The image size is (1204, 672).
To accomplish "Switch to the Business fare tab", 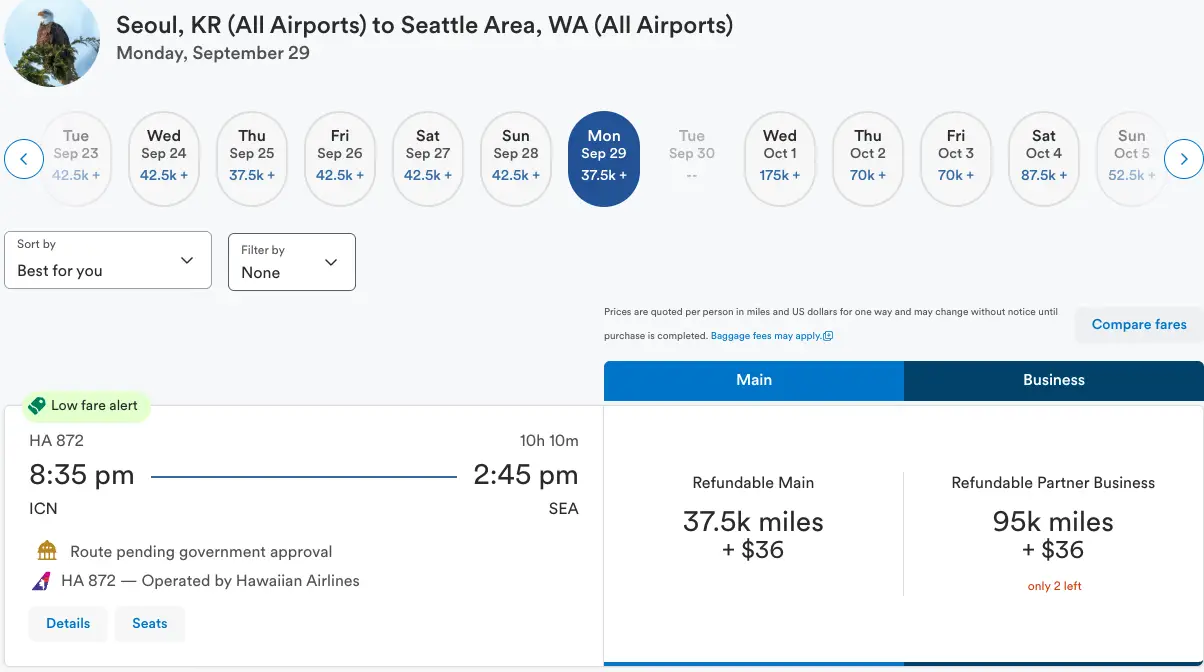I will pos(1054,380).
